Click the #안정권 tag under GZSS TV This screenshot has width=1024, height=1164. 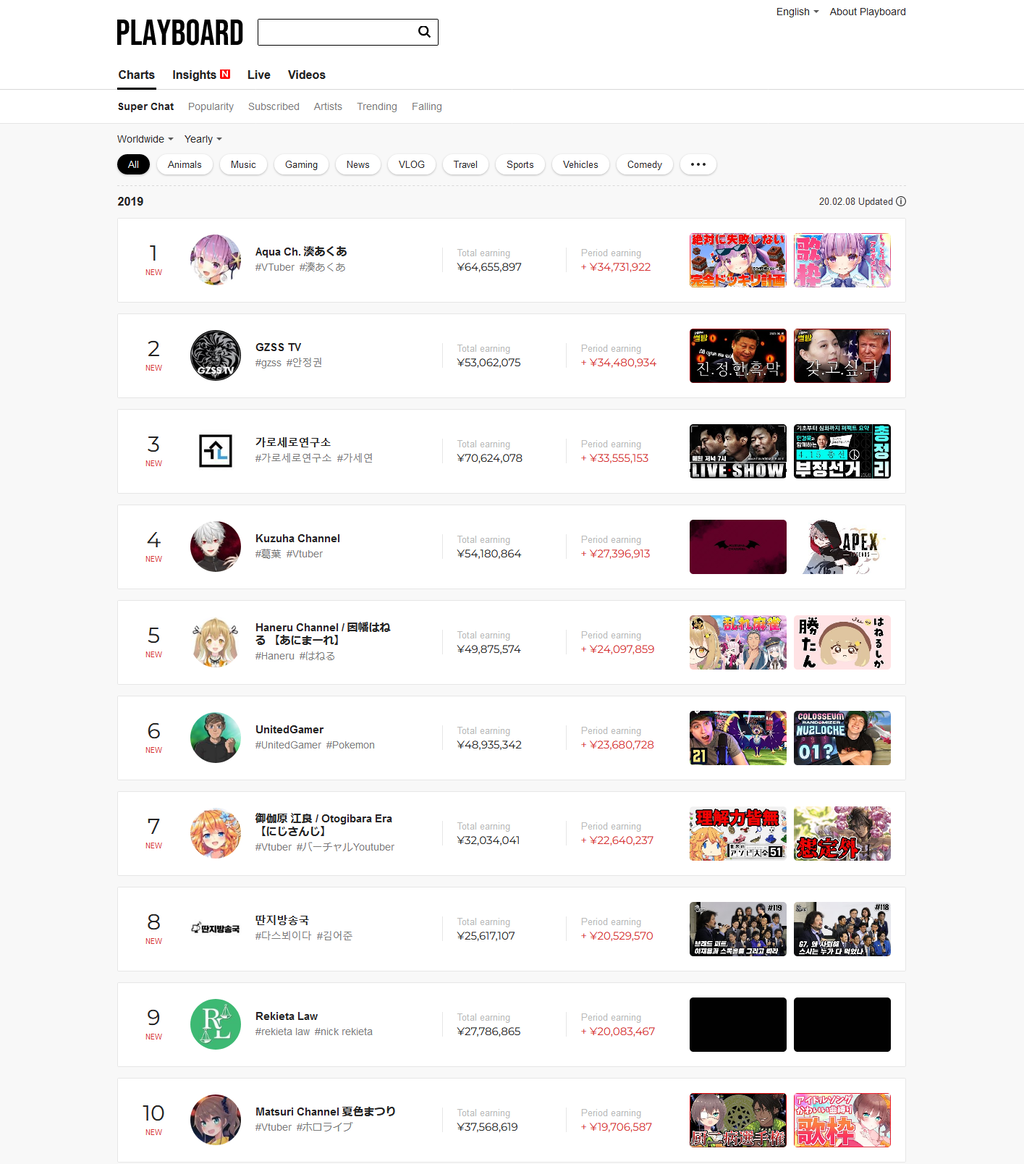click(x=304, y=363)
